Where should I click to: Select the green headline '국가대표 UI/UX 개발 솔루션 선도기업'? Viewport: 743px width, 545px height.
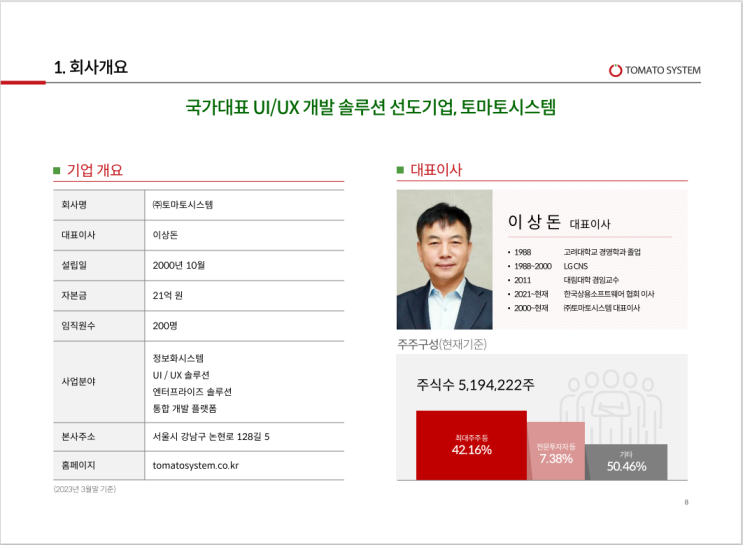[x=320, y=108]
